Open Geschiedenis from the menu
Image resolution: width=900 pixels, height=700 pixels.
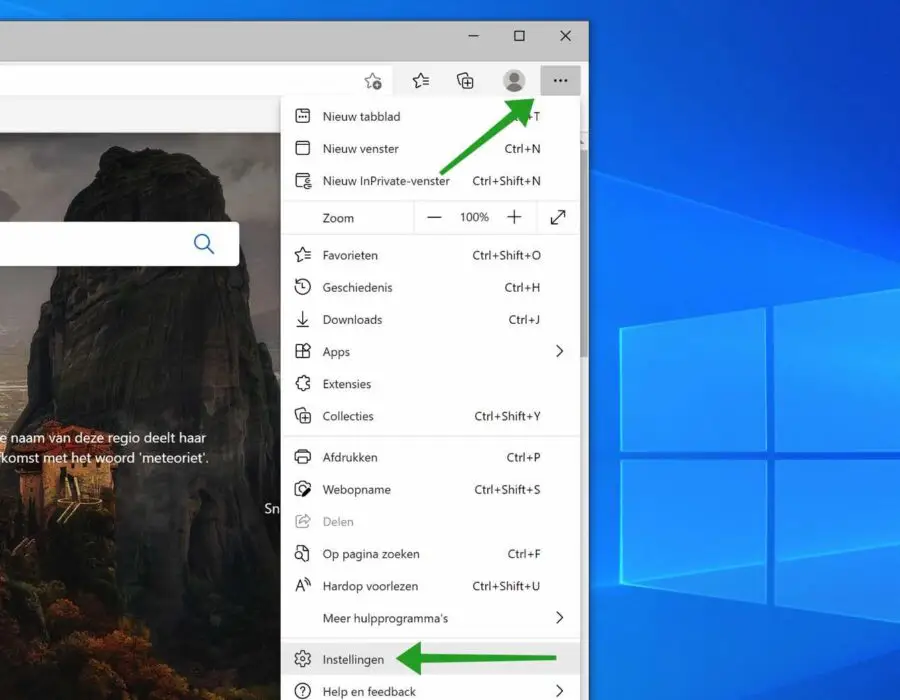(x=430, y=287)
